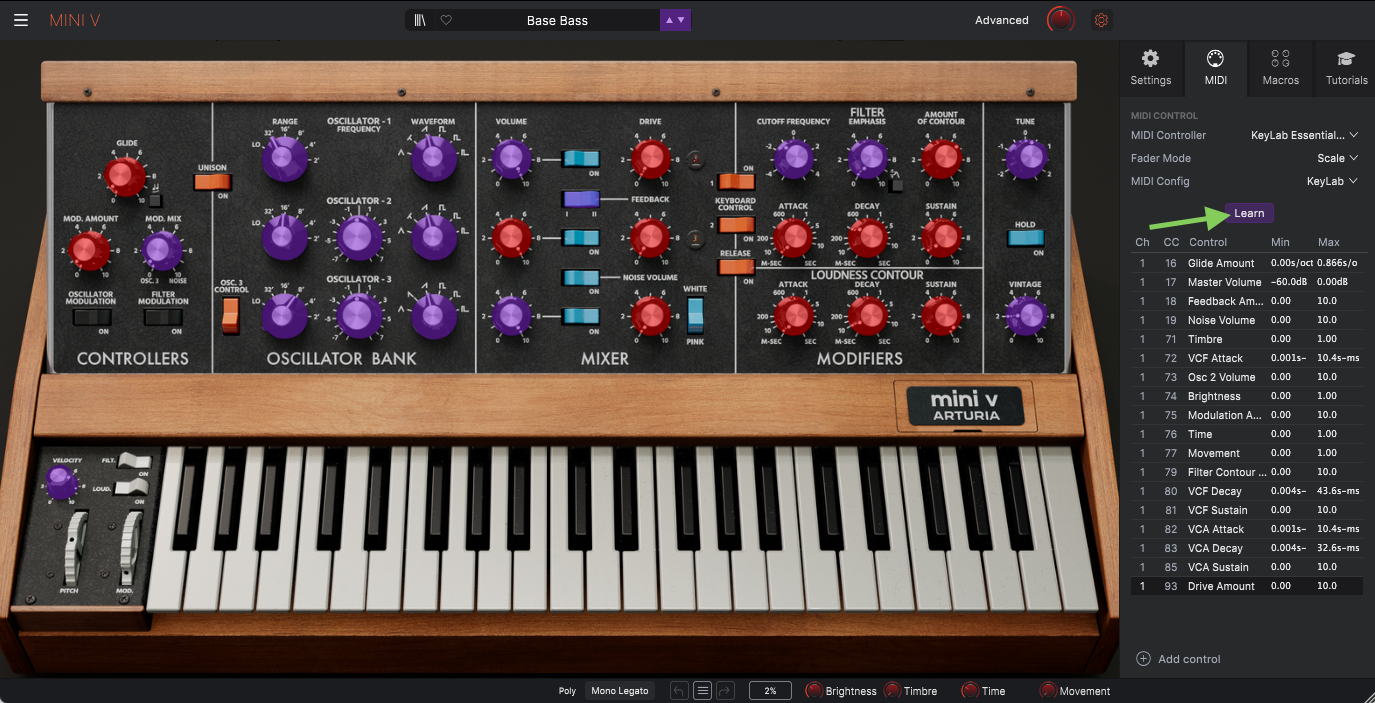Open the edit history list icon
This screenshot has width=1375, height=703.
703,690
